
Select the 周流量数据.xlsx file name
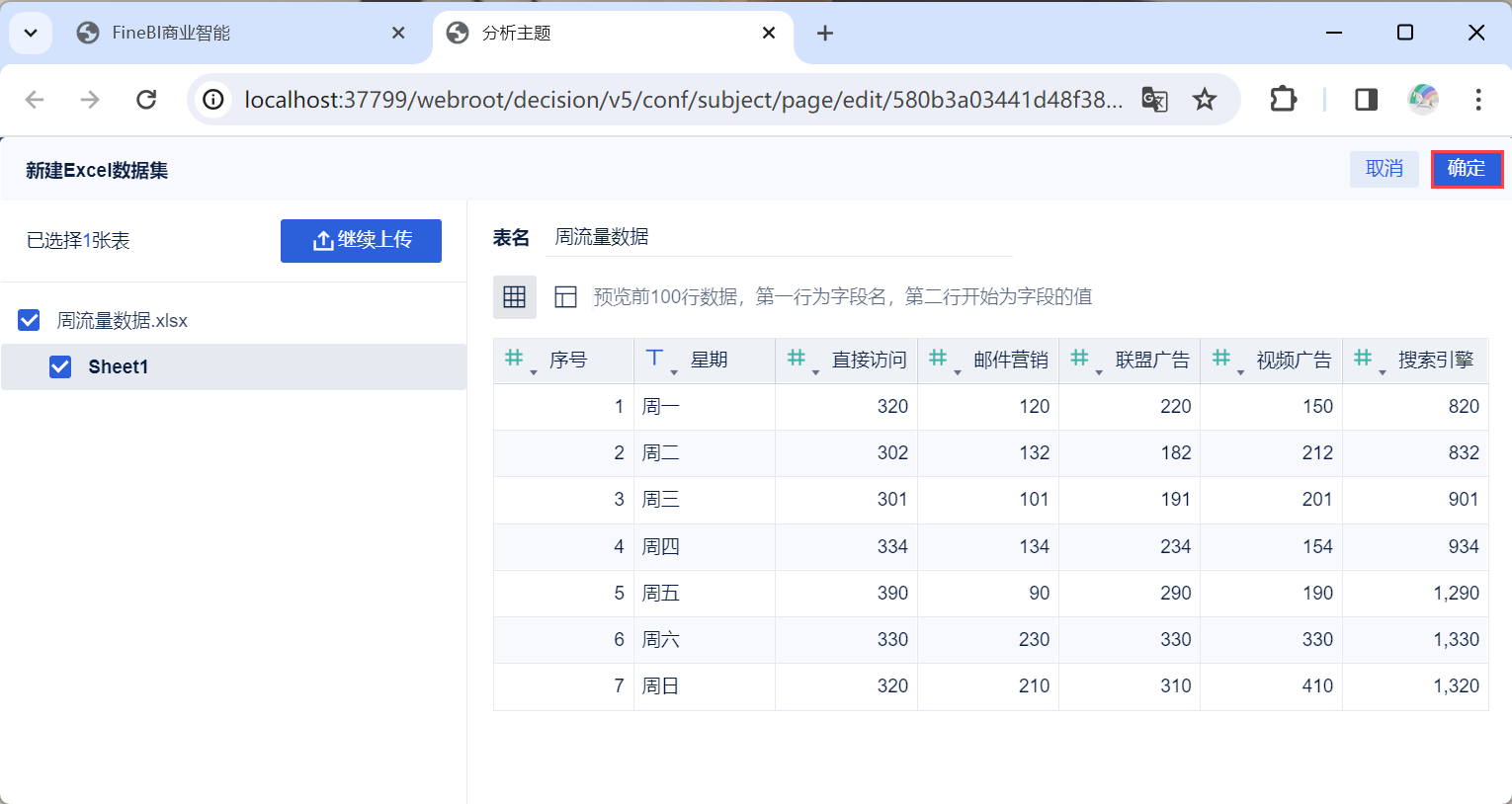pyautogui.click(x=123, y=320)
